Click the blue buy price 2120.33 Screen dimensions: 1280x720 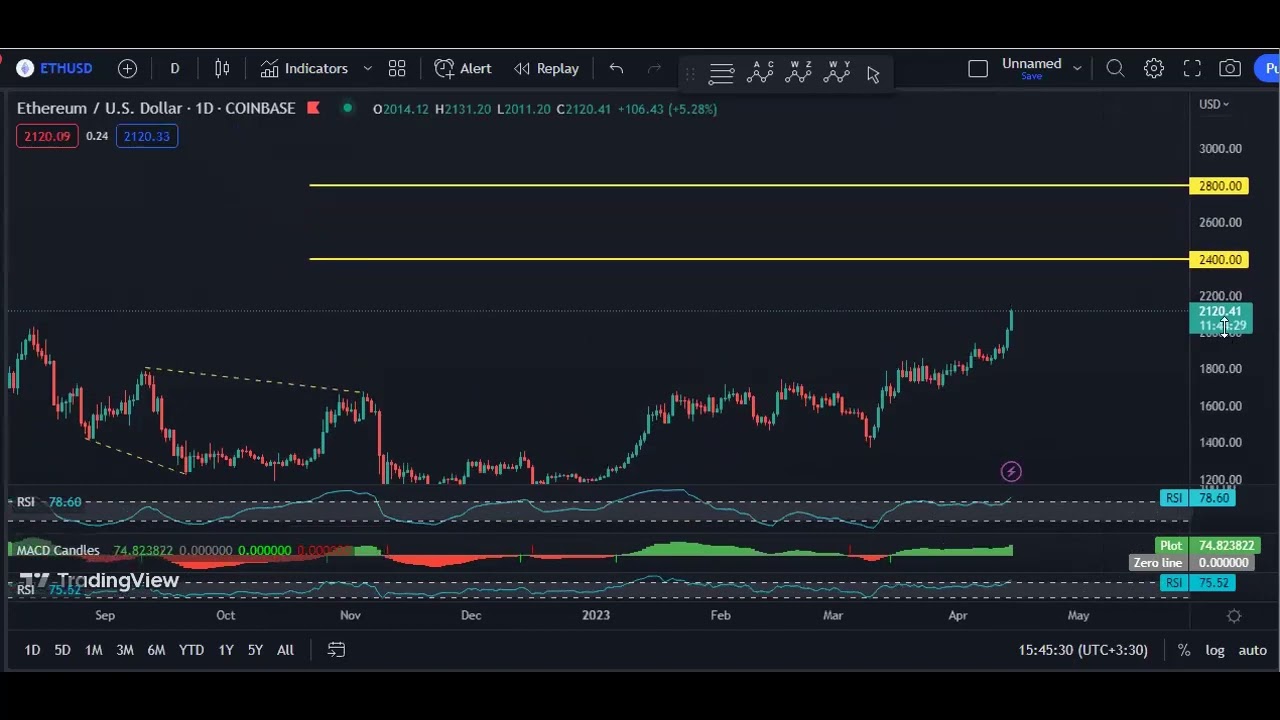point(147,136)
